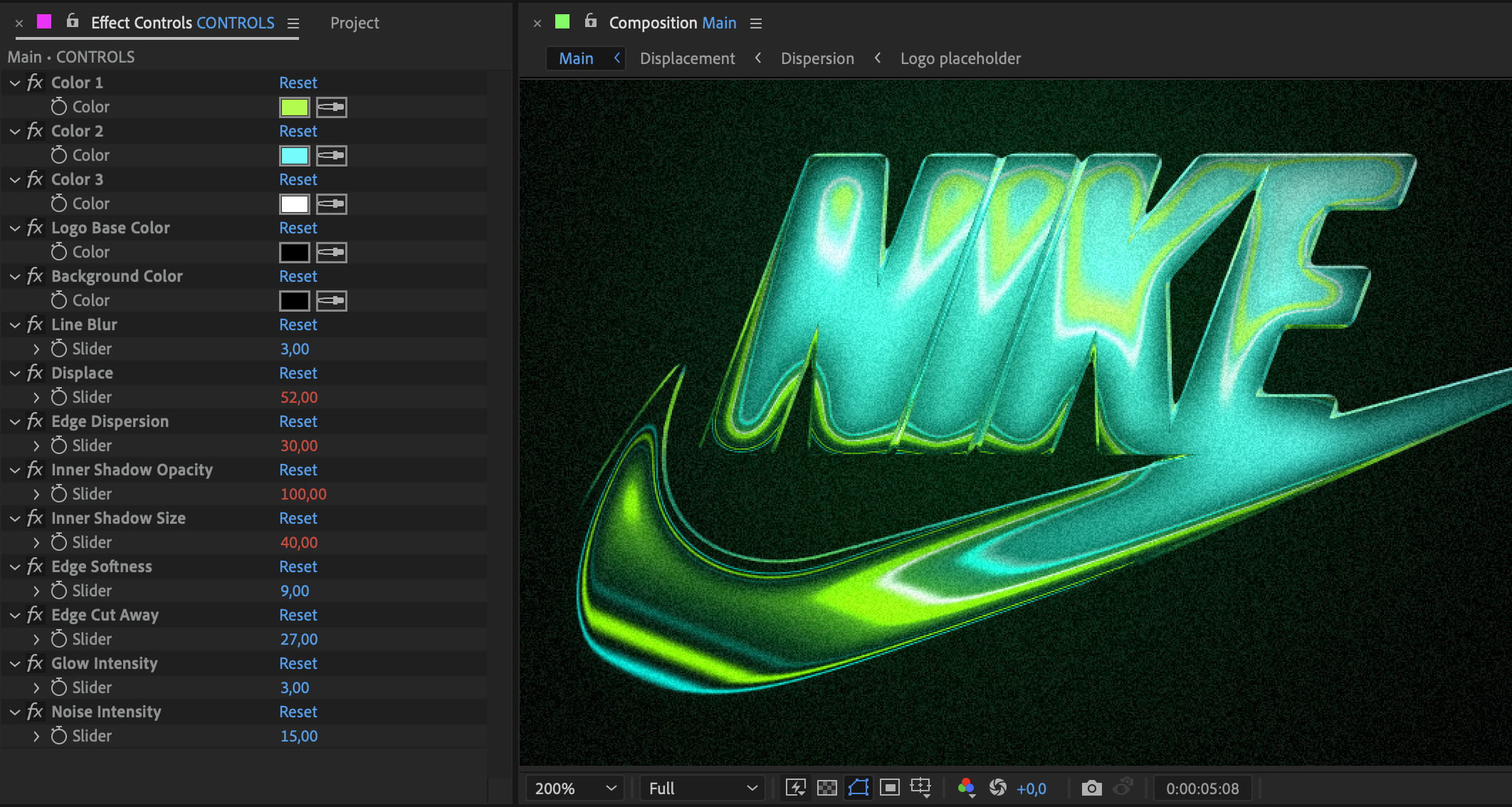Toggle the Edge Dispersion fx switch

(x=35, y=421)
